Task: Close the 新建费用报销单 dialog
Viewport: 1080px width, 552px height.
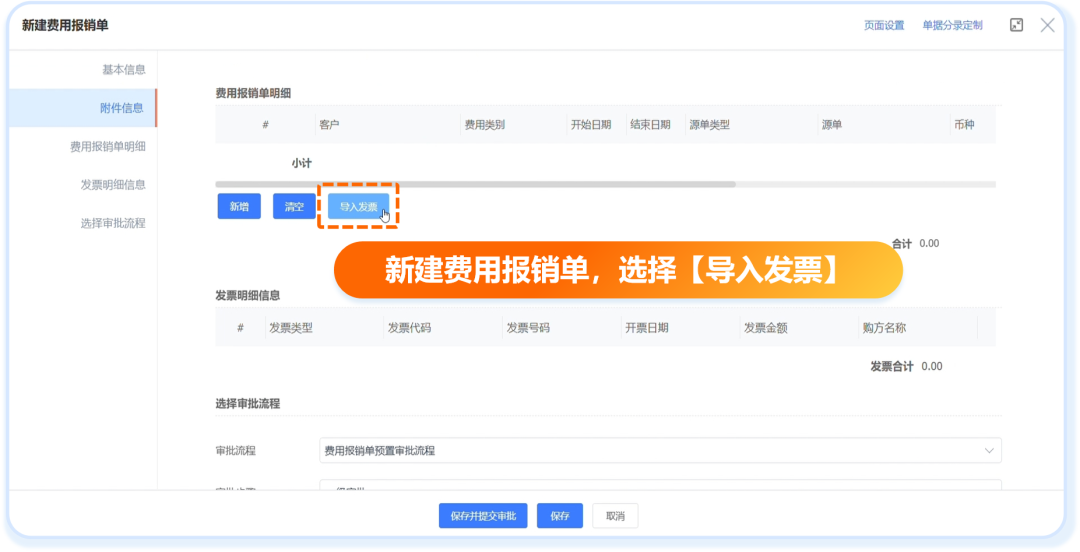Action: point(1047,25)
